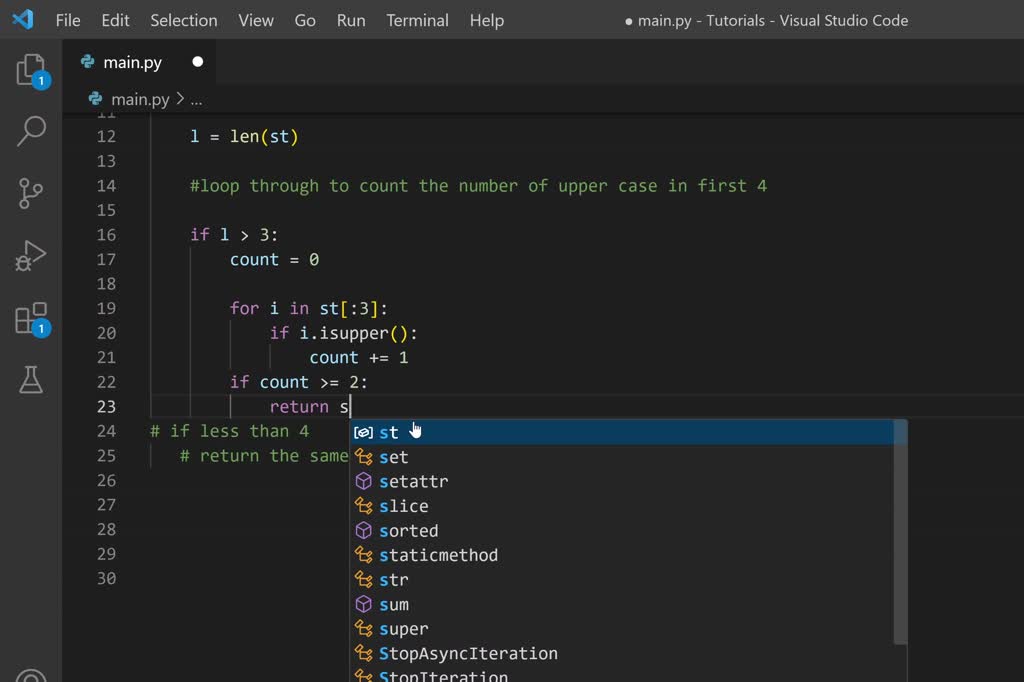
Task: Open the Run menu
Action: tap(351, 20)
